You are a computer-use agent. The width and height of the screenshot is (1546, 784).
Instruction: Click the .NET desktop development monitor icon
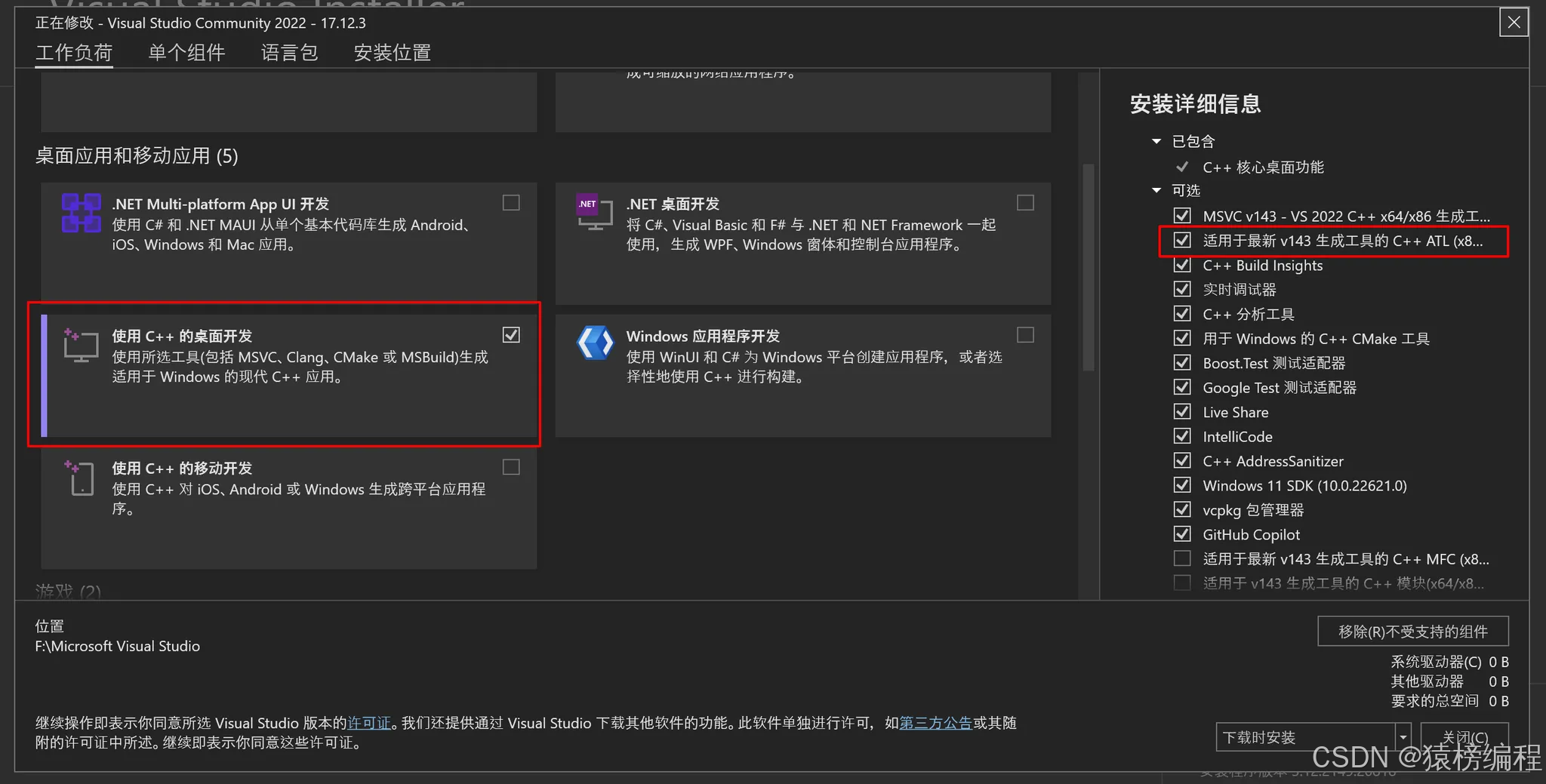[x=595, y=213]
